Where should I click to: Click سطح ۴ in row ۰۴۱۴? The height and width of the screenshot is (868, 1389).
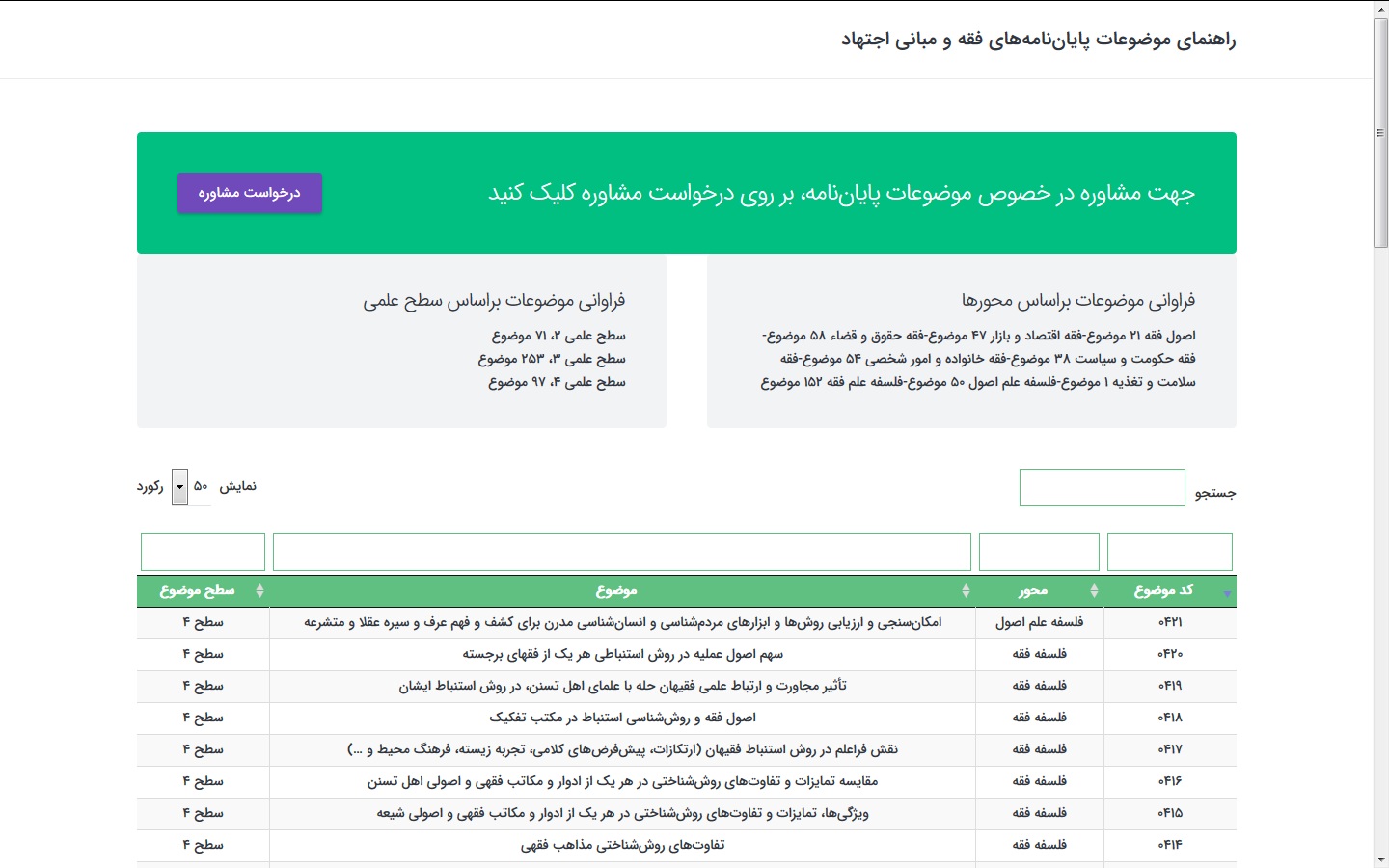pyautogui.click(x=204, y=846)
